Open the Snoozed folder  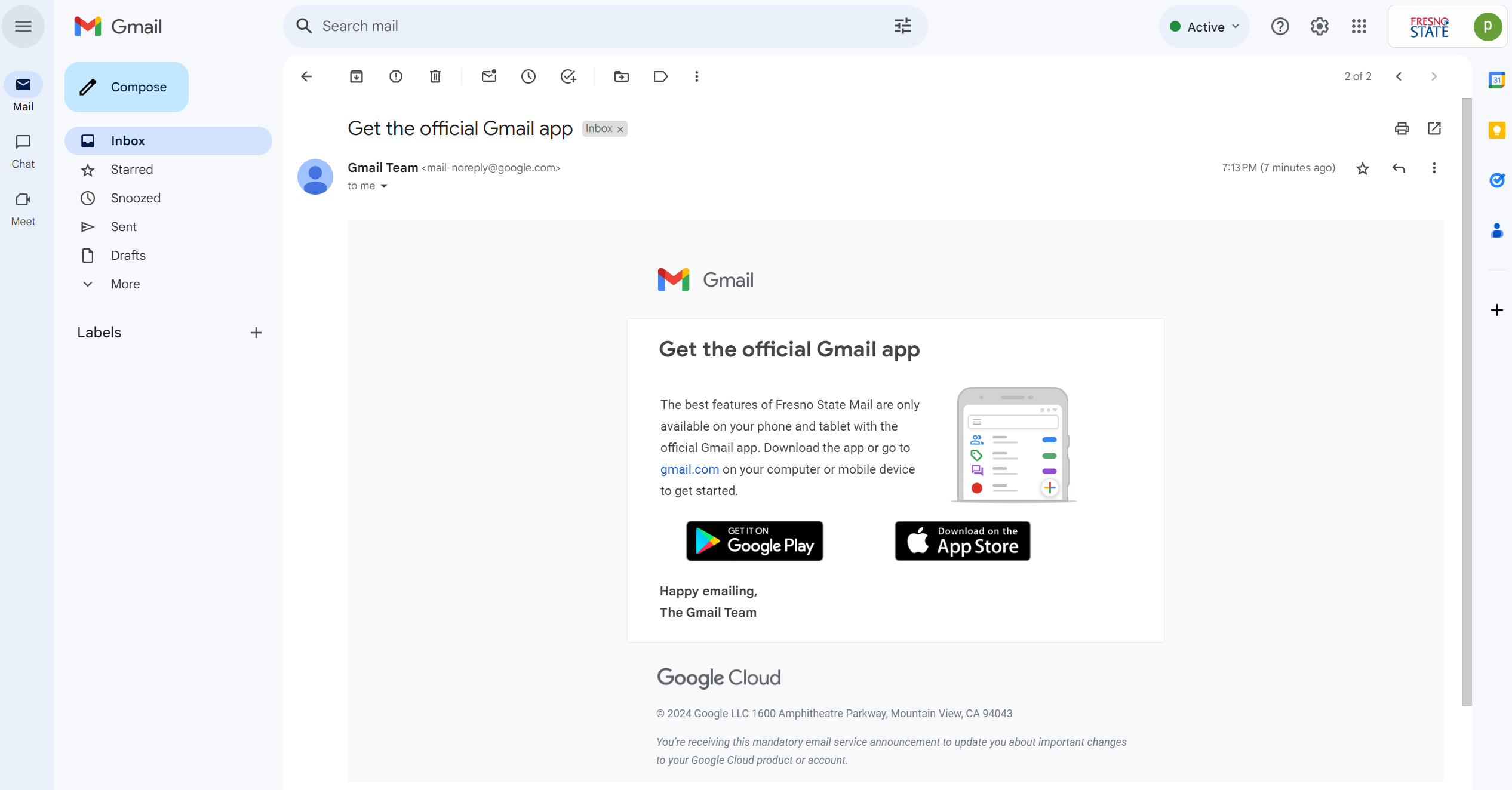168,198
